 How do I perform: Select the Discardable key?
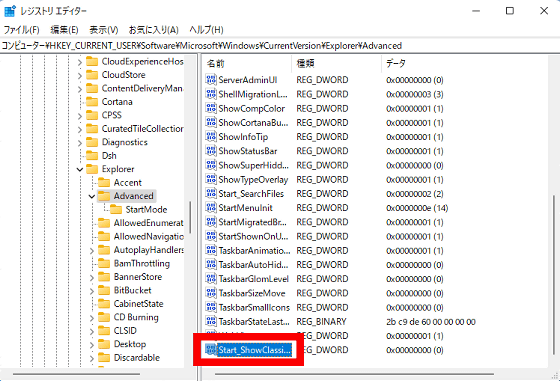pos(136,358)
